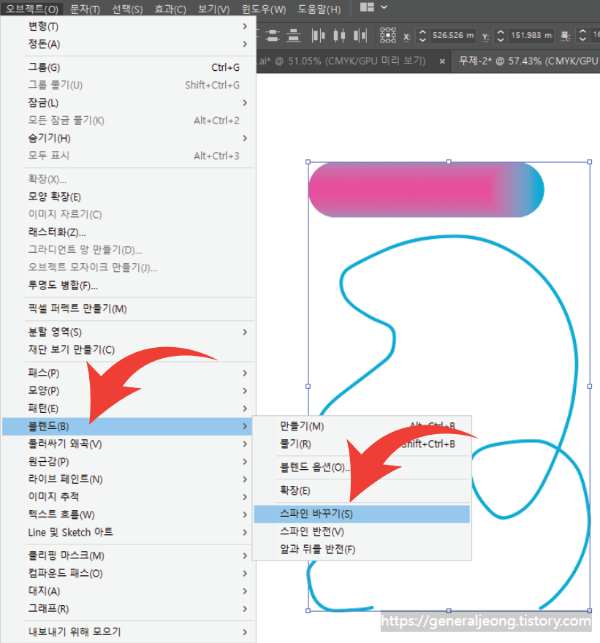Expand the 패스(P) submenu arrow
This screenshot has width=600, height=643.
[x=245, y=373]
